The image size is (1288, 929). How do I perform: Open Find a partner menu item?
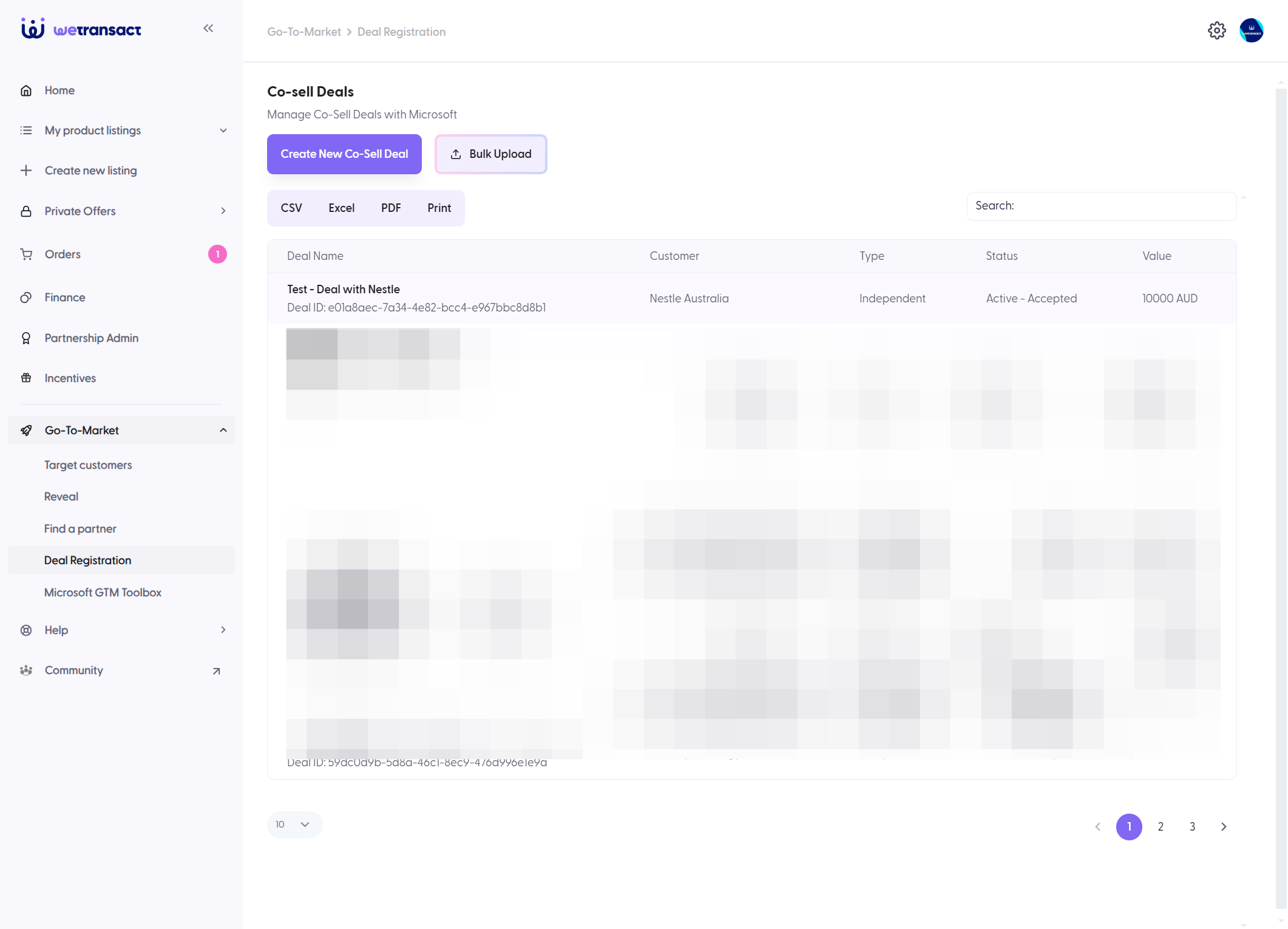pyautogui.click(x=80, y=529)
